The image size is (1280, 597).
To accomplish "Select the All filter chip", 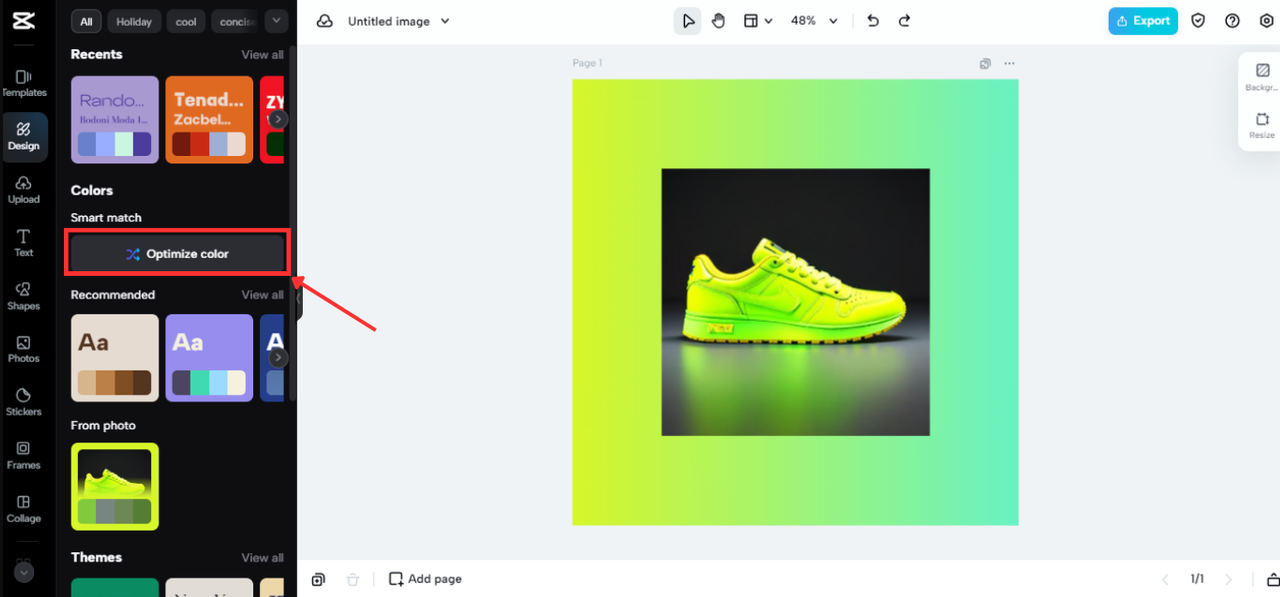I will click(87, 21).
